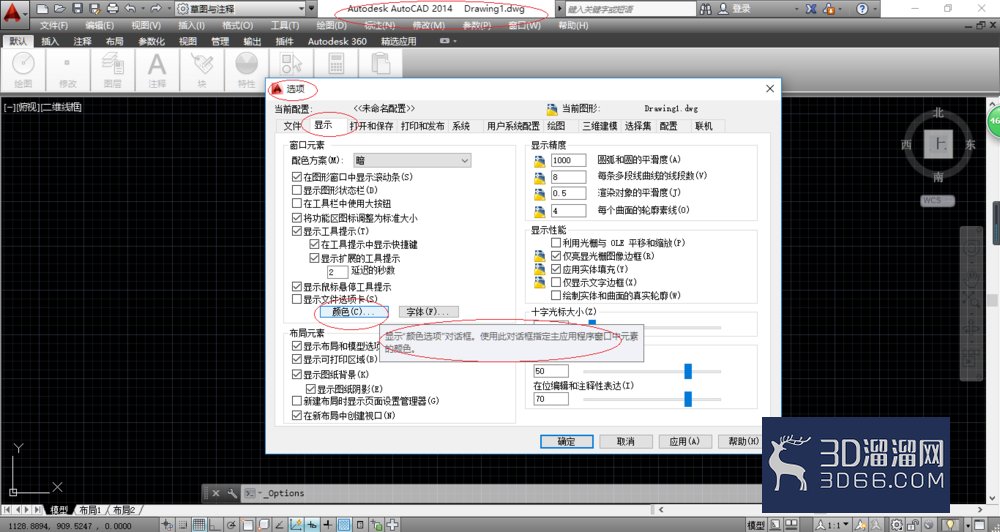Expand the quick access toolbar customize arrow
The height and width of the screenshot is (532, 1000).
pyautogui.click(x=312, y=9)
